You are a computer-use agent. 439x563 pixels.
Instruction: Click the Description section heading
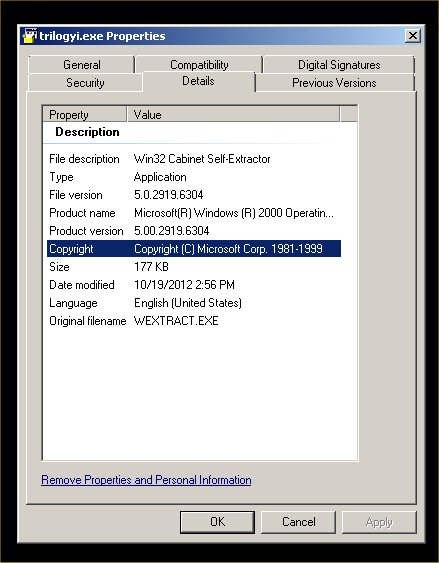coord(87,132)
